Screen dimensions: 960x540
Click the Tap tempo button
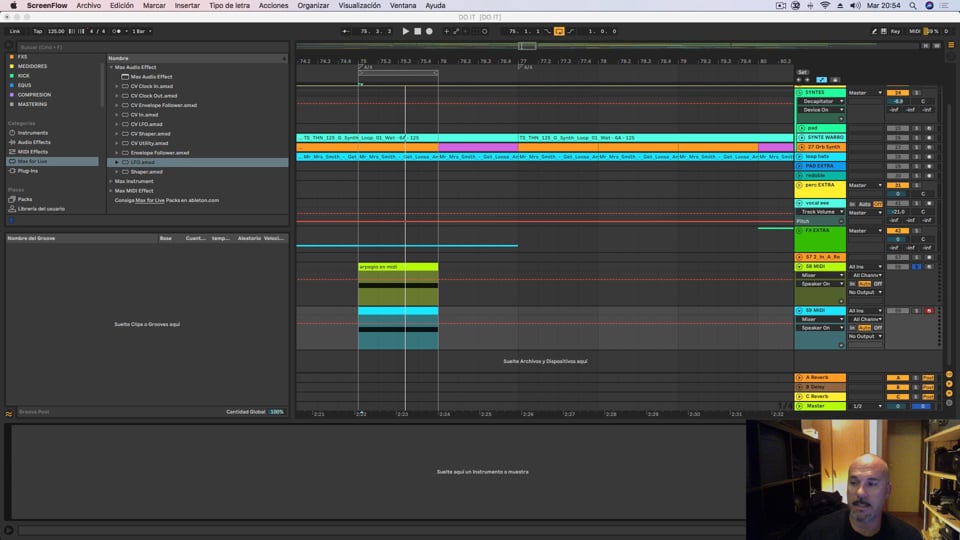pos(38,31)
